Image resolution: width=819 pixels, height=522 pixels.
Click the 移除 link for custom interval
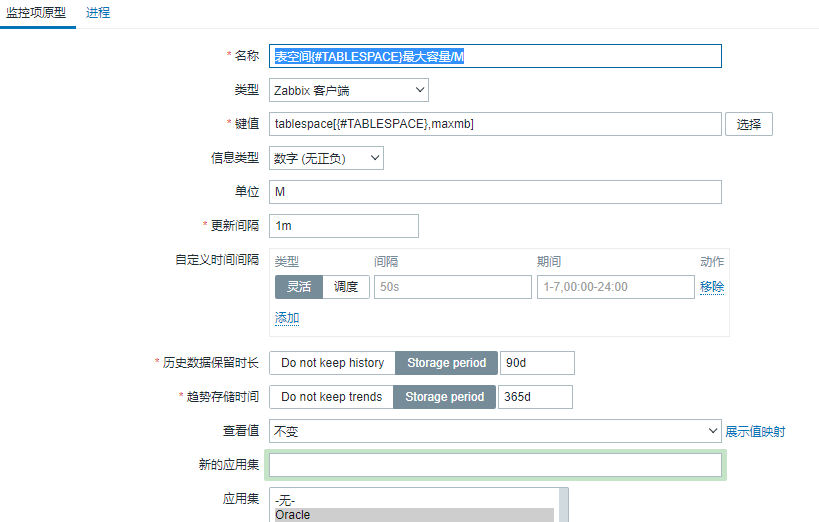point(712,287)
